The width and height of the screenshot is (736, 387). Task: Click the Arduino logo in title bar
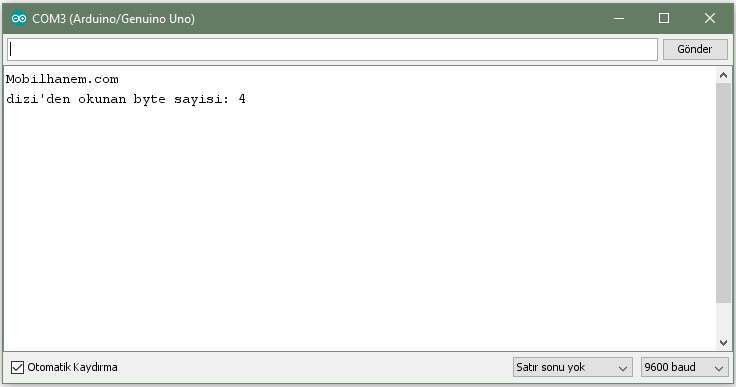(19, 18)
